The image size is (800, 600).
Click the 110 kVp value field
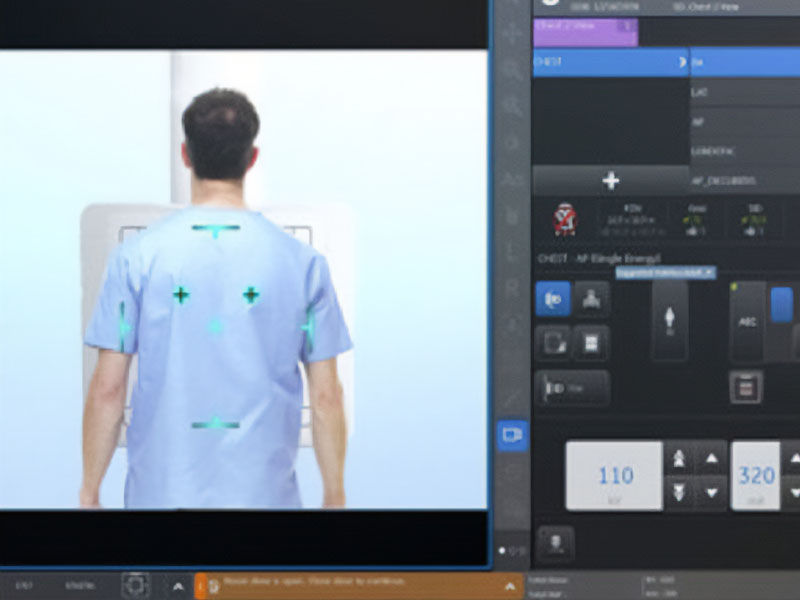coord(615,476)
